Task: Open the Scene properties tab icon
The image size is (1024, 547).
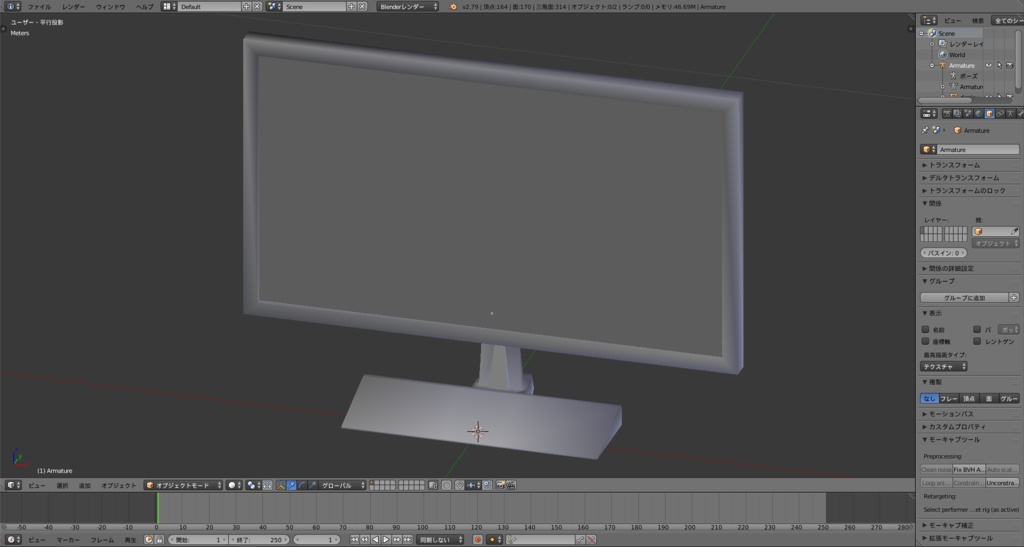Action: [967, 114]
